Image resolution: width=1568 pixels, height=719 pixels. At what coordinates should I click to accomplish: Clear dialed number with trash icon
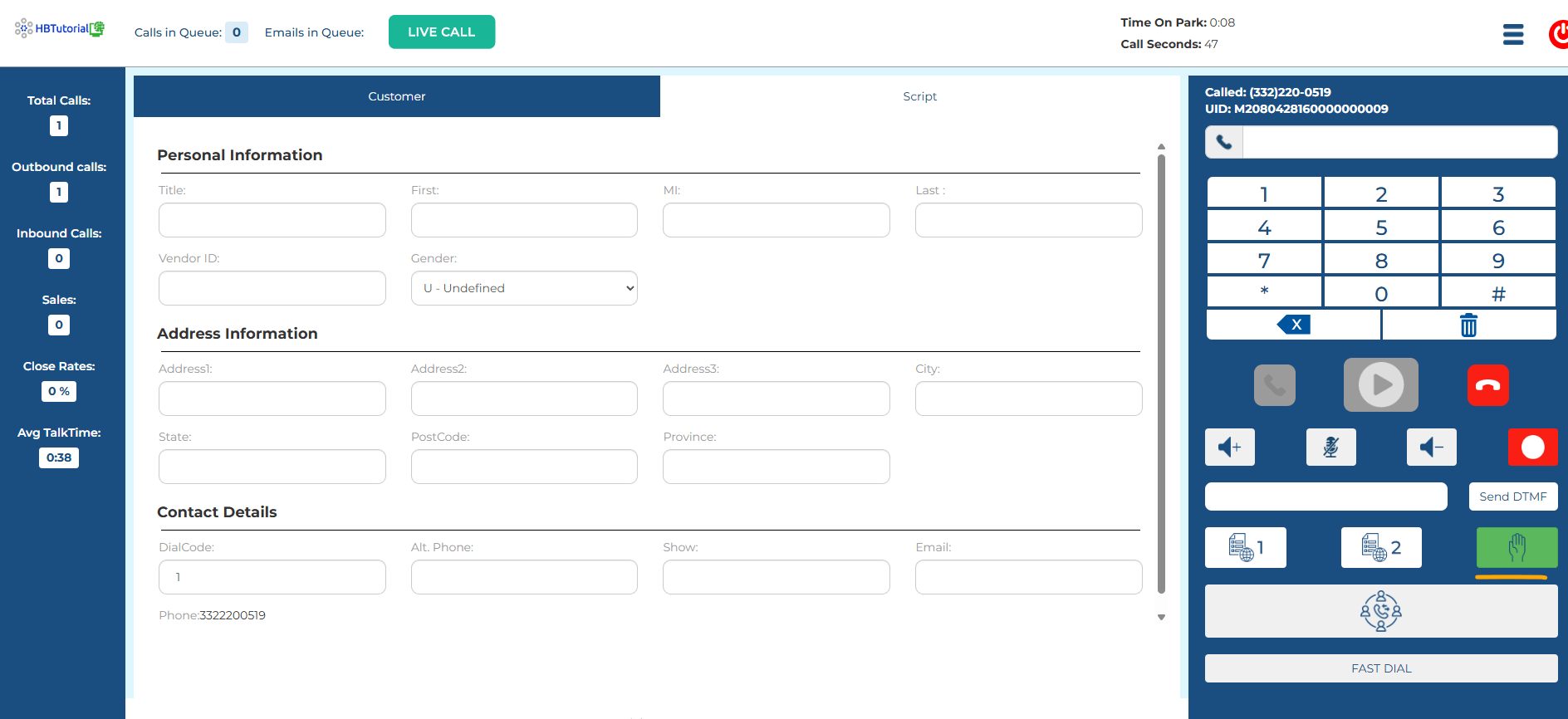[x=1469, y=325]
